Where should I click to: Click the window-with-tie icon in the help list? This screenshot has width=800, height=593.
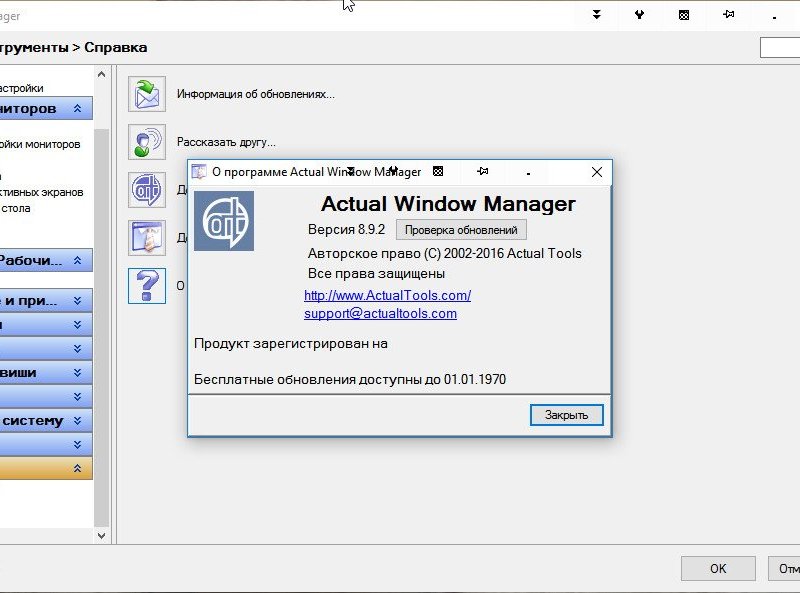click(x=147, y=238)
